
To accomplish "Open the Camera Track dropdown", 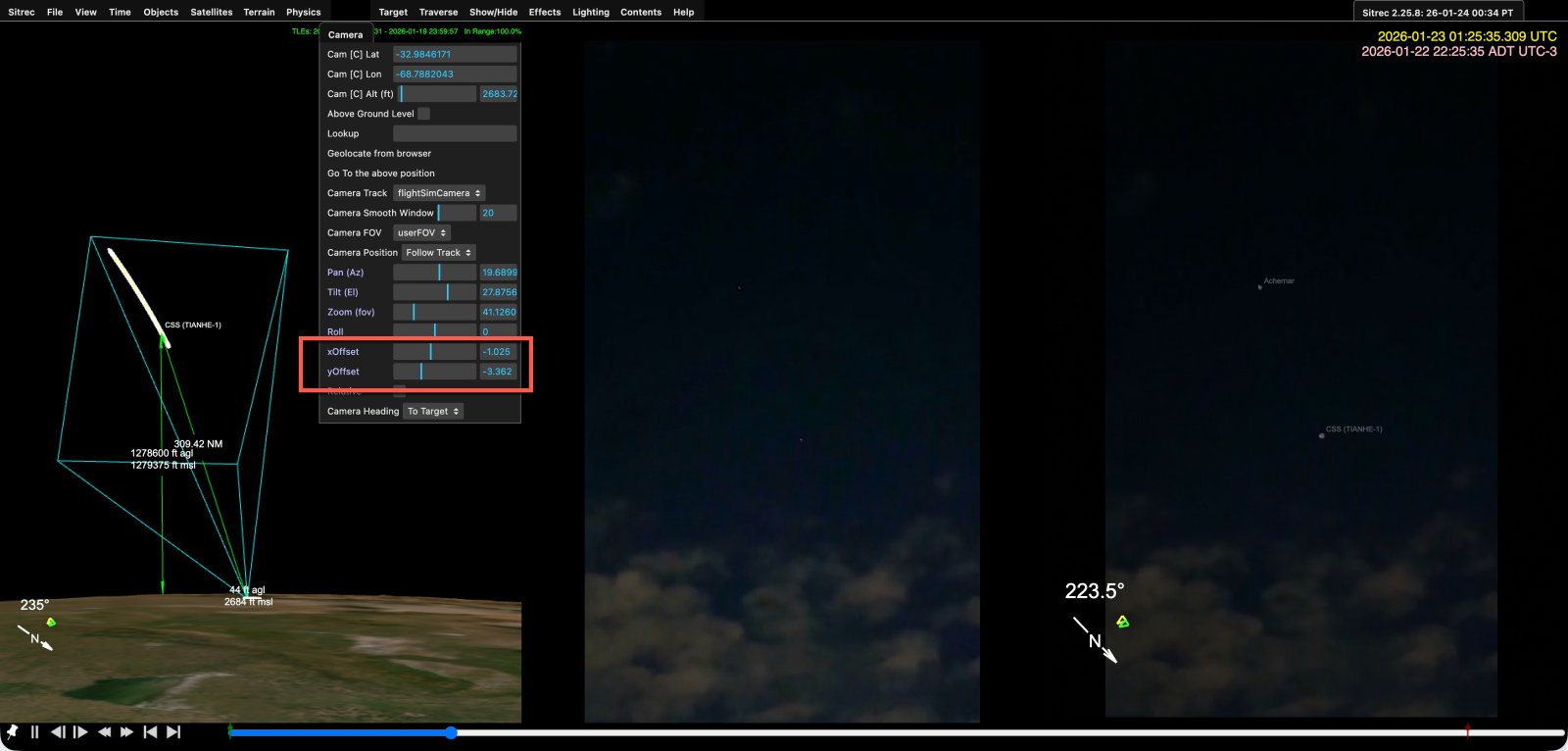I will coord(439,193).
